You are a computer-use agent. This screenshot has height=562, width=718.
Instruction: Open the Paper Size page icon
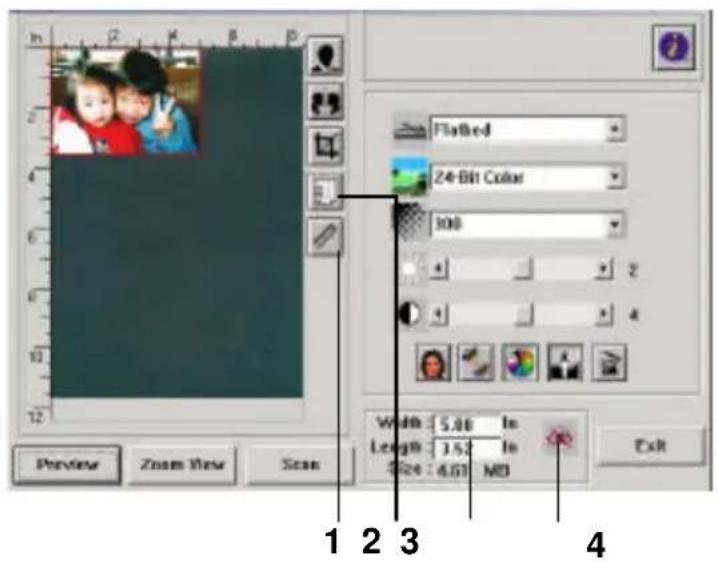pyautogui.click(x=326, y=192)
